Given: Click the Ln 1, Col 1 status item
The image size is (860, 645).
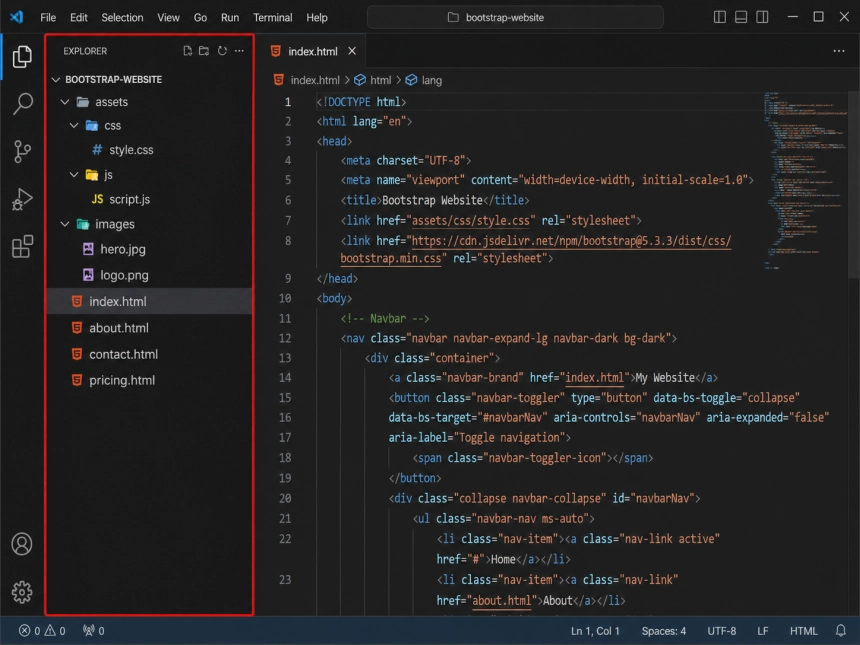Looking at the screenshot, I should pyautogui.click(x=595, y=631).
